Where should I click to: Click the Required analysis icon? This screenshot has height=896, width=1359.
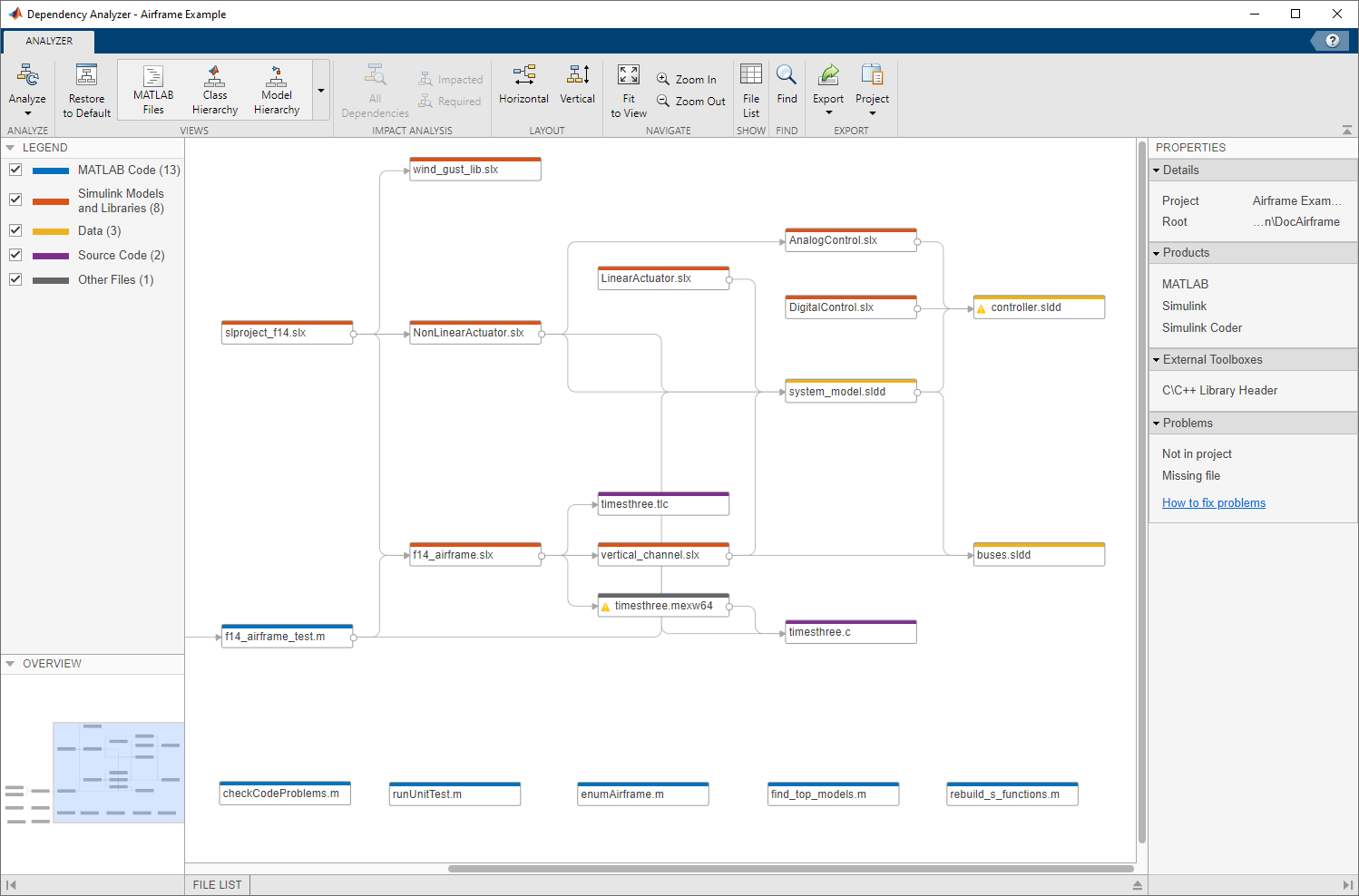425,101
